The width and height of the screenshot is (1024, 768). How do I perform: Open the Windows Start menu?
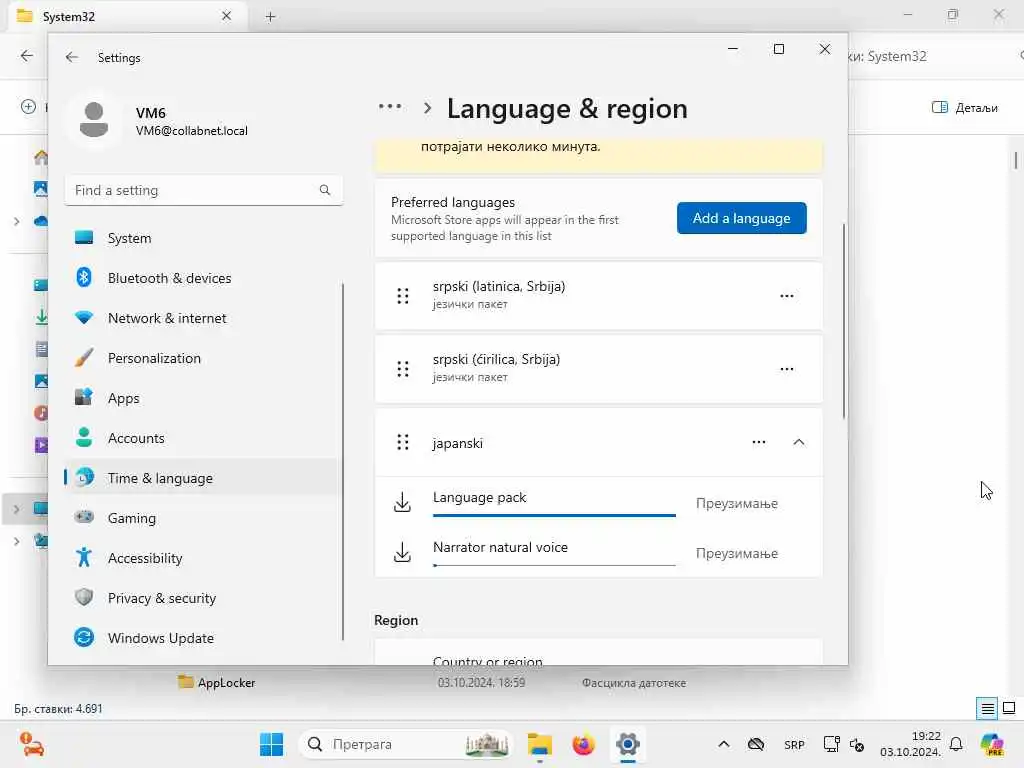pyautogui.click(x=272, y=744)
